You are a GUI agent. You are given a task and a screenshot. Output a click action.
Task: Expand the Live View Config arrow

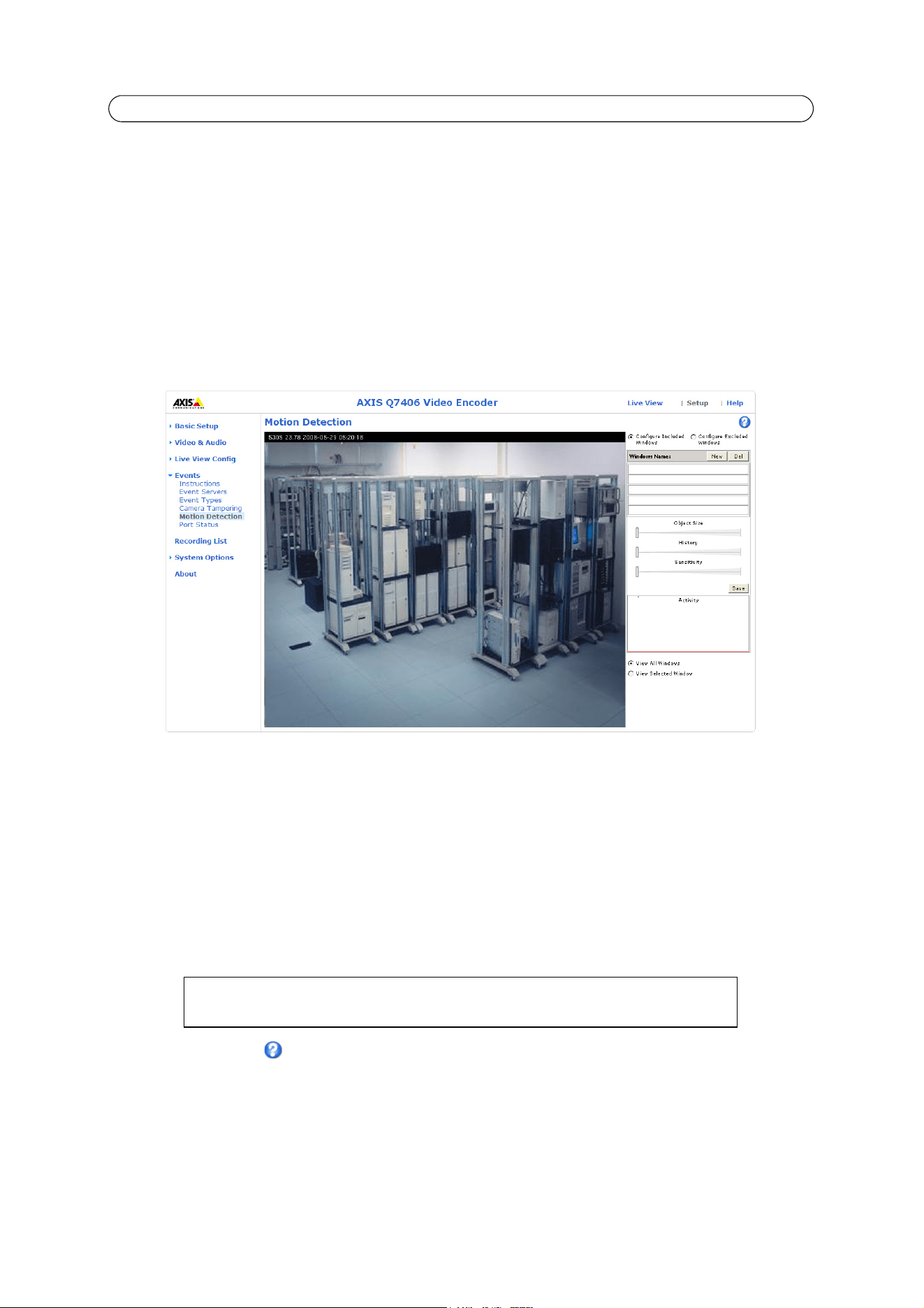pos(170,459)
